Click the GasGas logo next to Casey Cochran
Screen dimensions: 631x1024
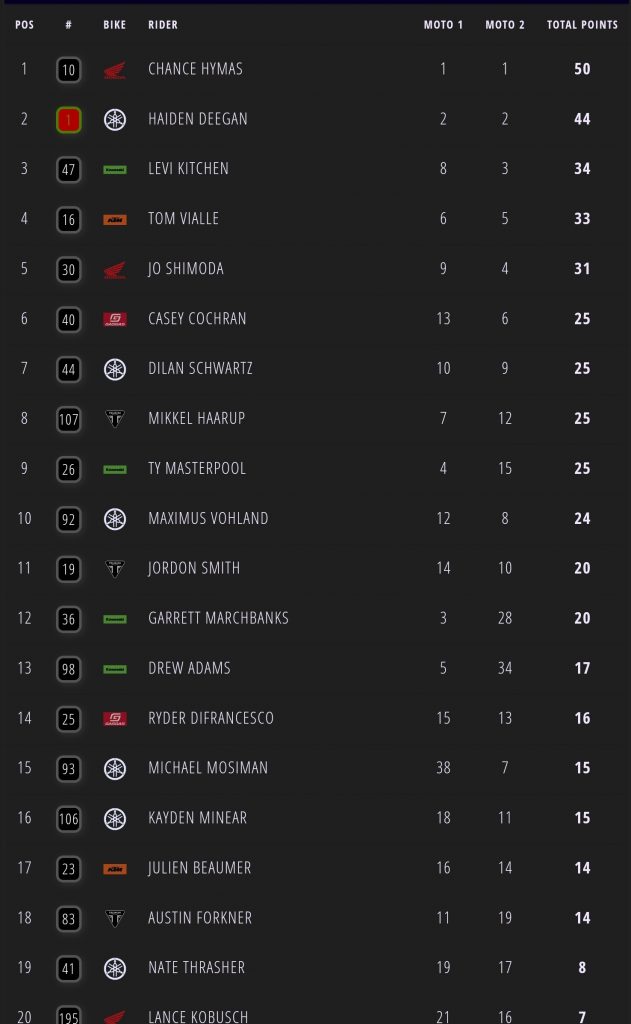[x=115, y=319]
